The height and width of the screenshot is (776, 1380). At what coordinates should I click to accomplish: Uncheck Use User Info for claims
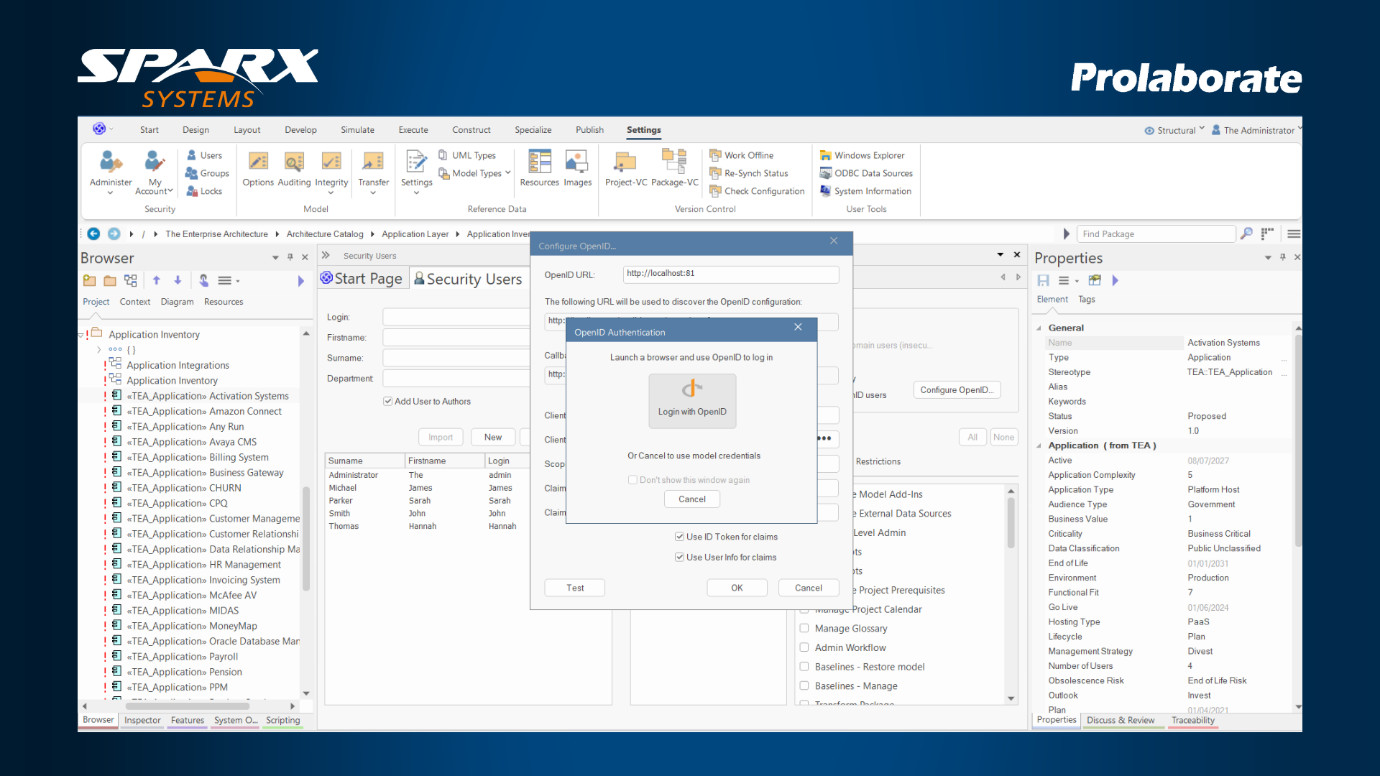[x=680, y=558]
